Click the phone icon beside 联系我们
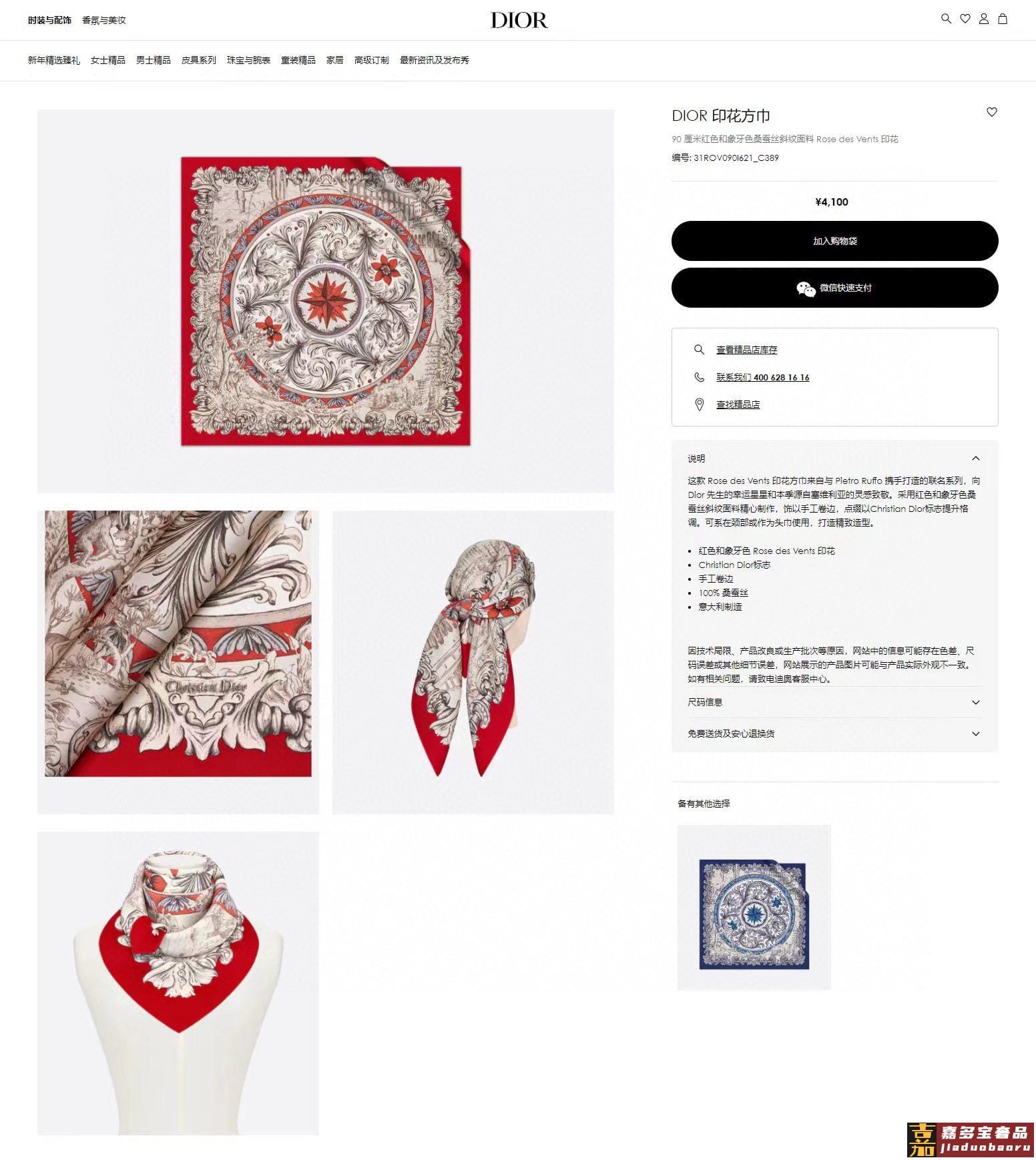 (699, 377)
